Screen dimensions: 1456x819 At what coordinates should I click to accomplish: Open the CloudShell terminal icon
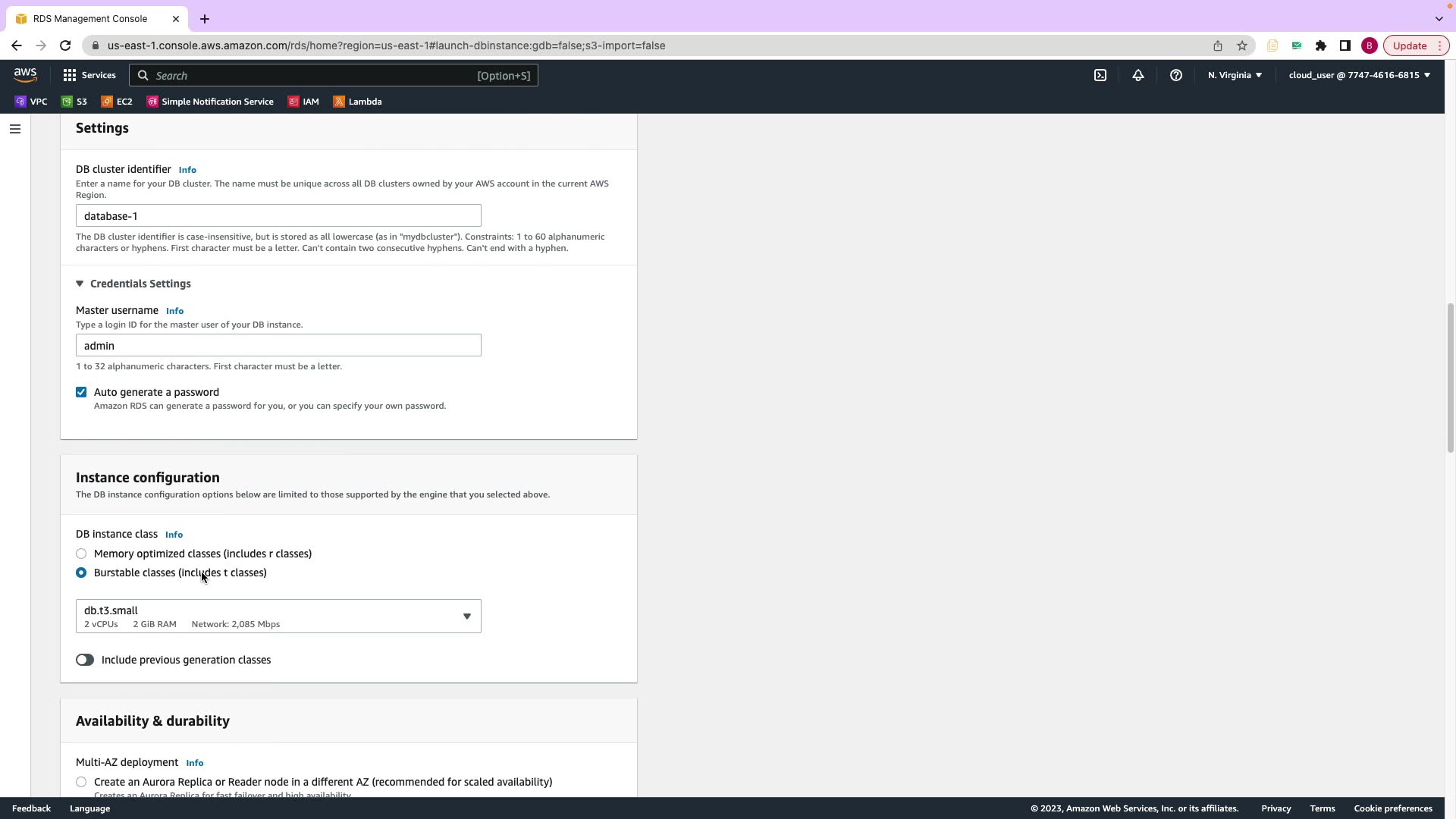pyautogui.click(x=1100, y=75)
